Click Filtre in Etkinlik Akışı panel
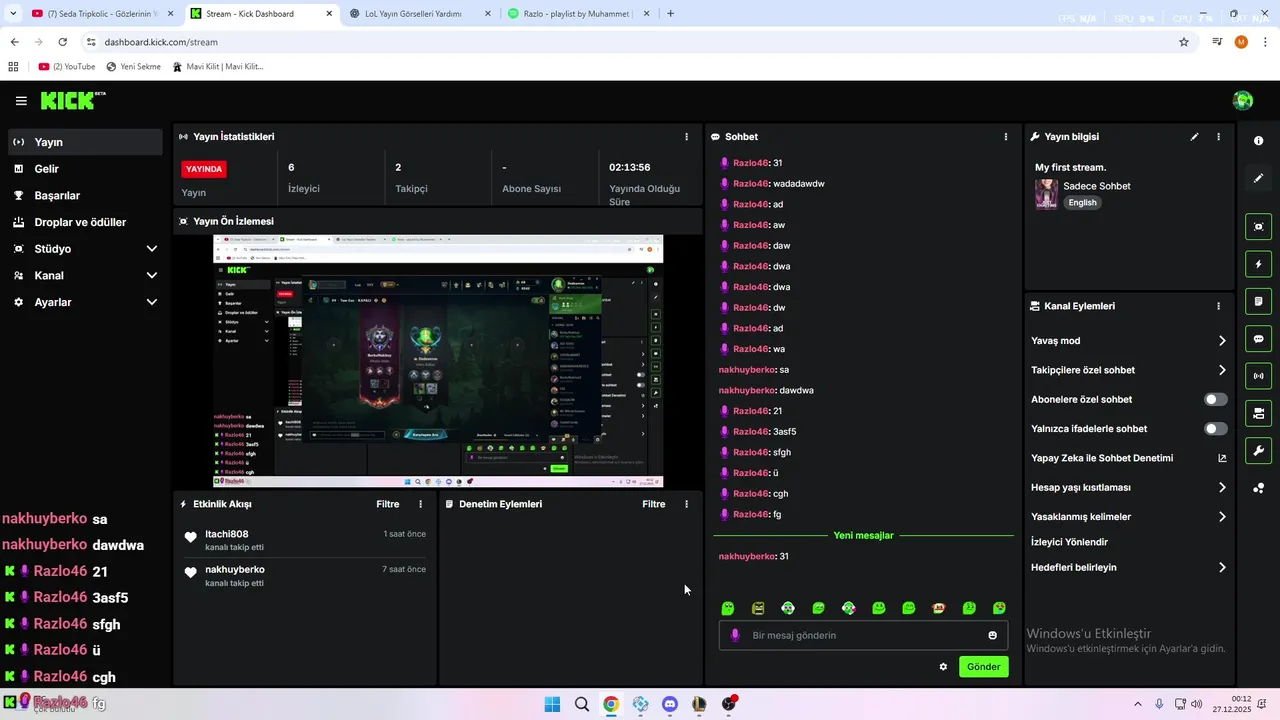Viewport: 1280px width, 720px height. (388, 504)
